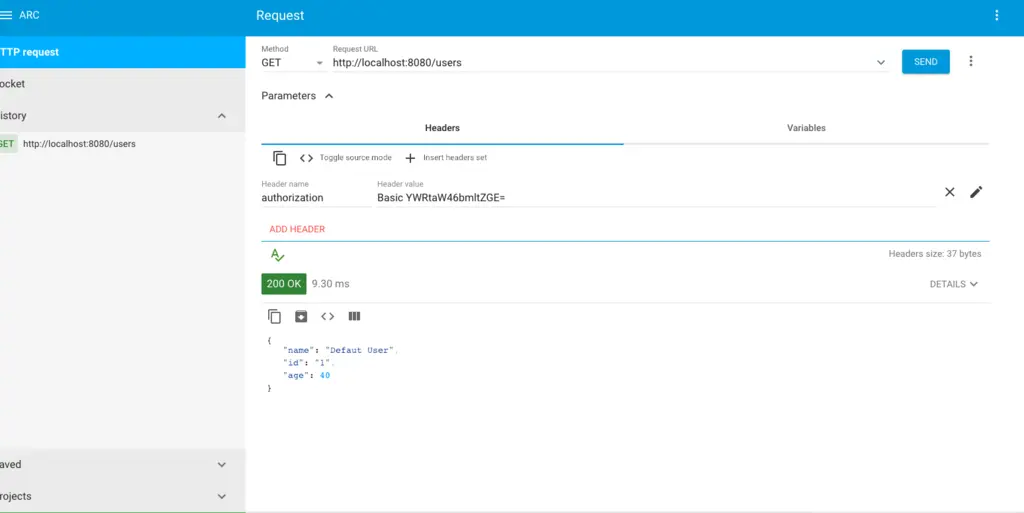Open Socket in sidebar
This screenshot has width=1024, height=513.
pyautogui.click(x=122, y=84)
